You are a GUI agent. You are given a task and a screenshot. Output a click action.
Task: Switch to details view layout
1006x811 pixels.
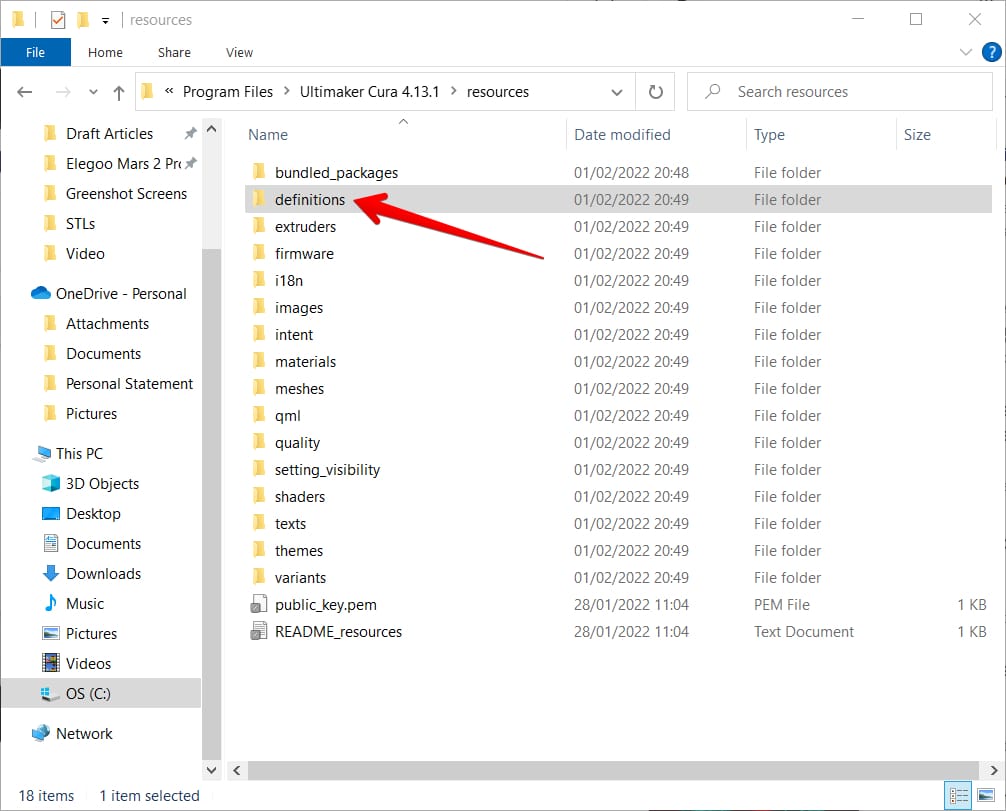pos(959,796)
